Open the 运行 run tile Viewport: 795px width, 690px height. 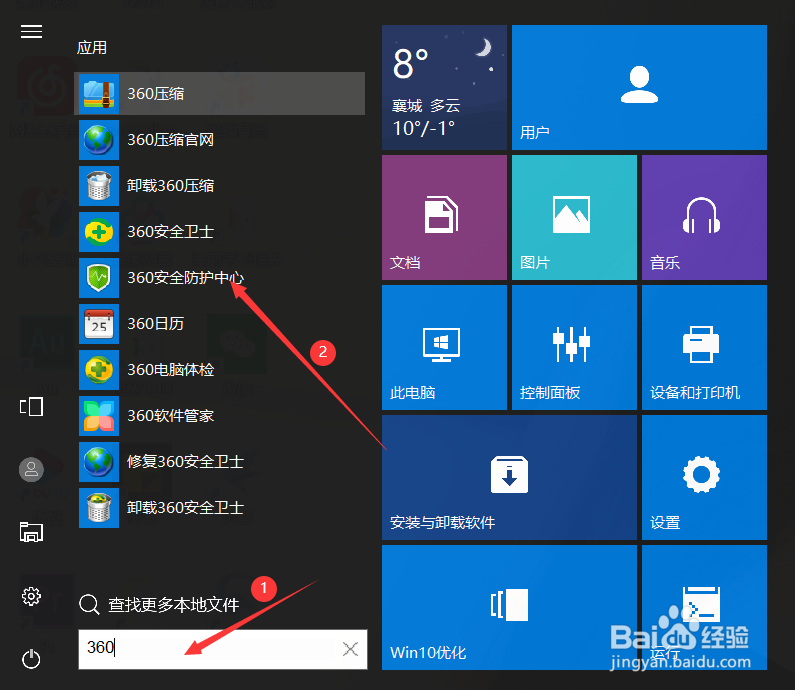point(704,607)
